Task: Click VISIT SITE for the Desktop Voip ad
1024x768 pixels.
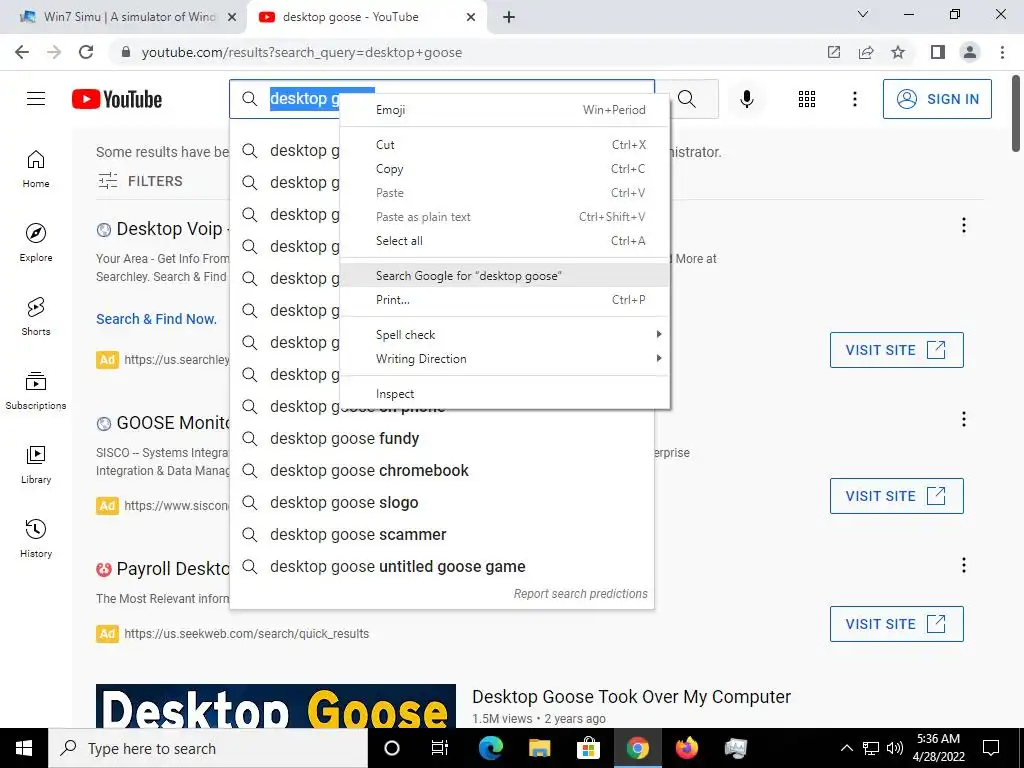Action: (x=897, y=350)
